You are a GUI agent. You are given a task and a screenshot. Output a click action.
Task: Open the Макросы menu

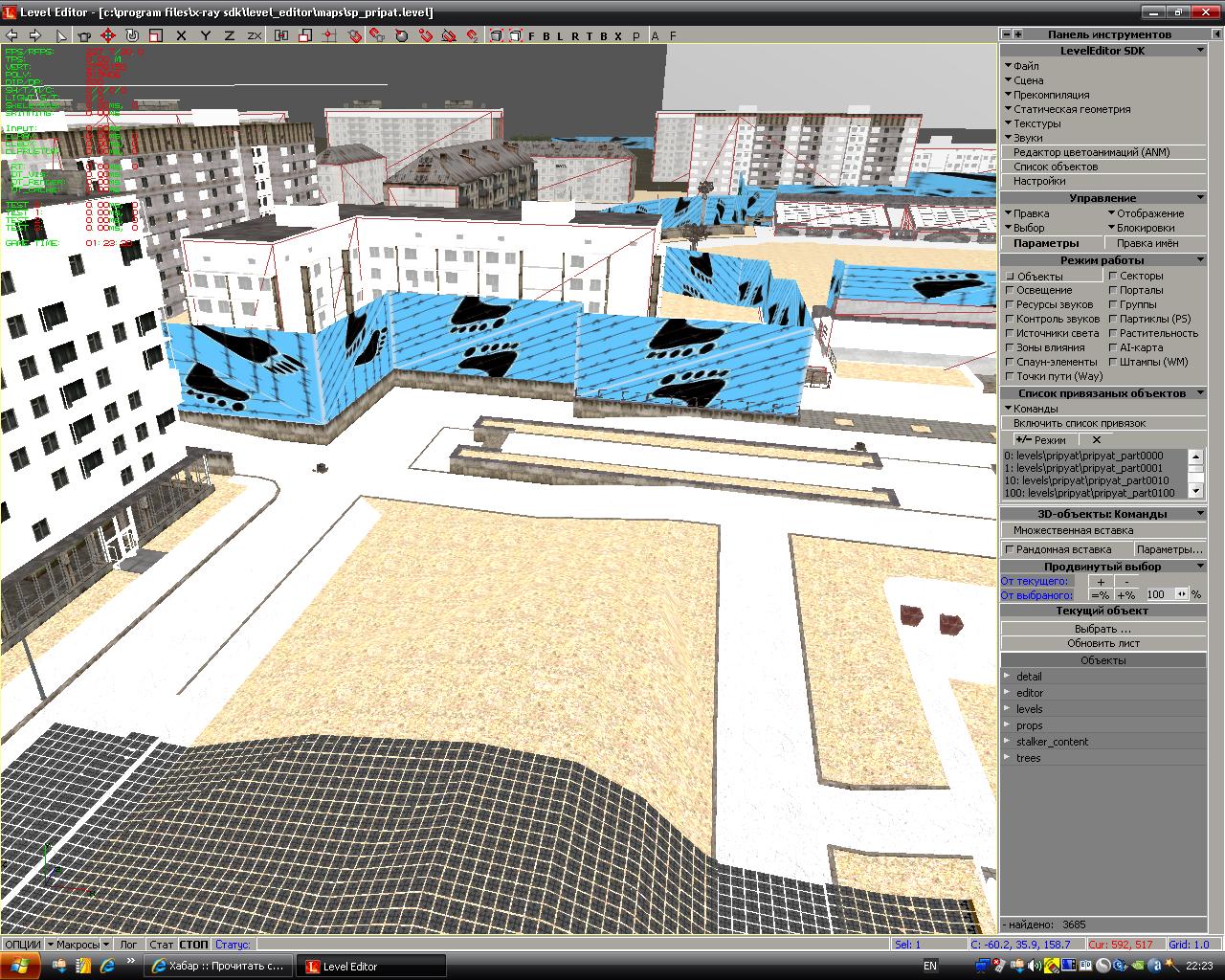click(x=78, y=945)
